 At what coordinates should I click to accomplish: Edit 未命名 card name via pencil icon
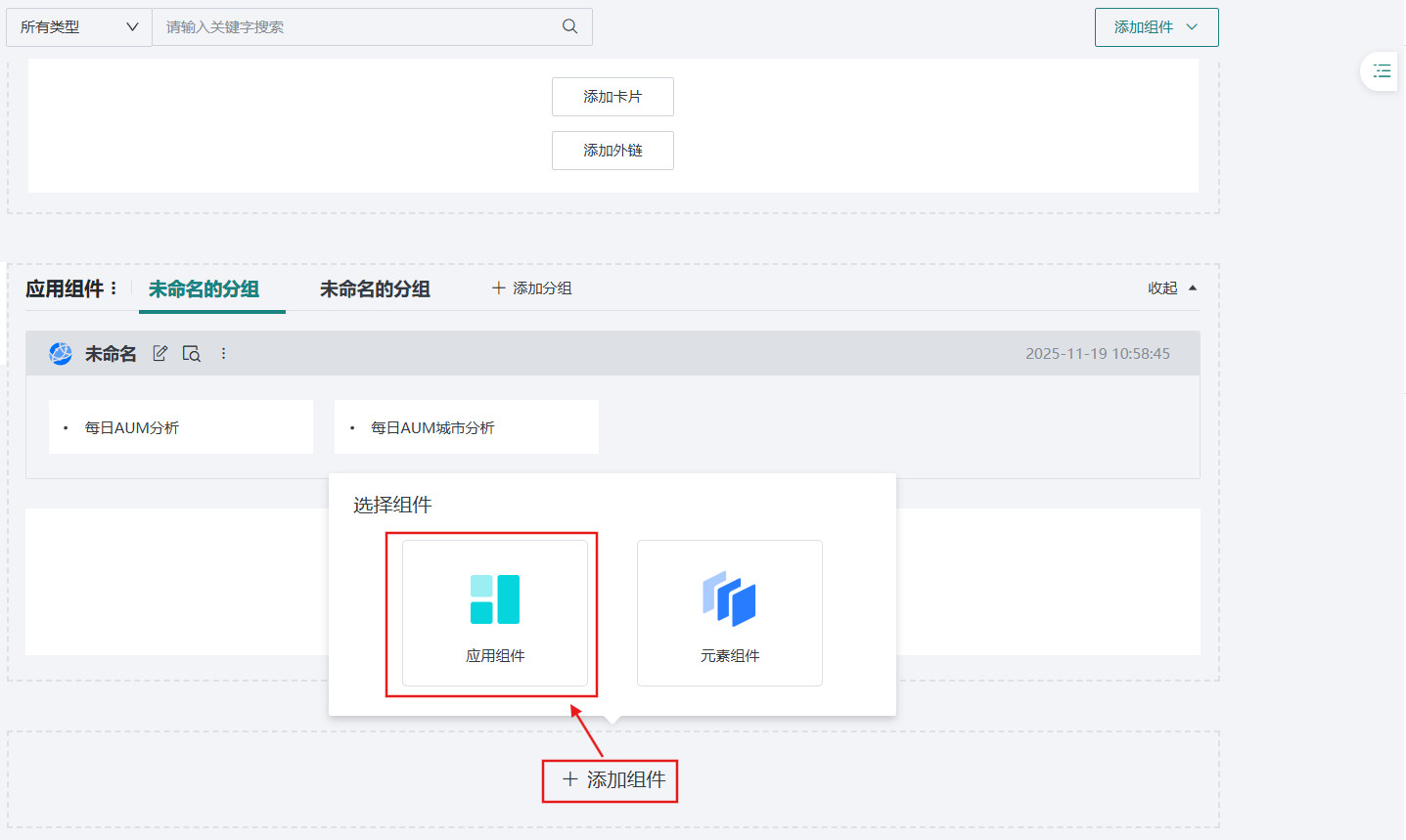click(159, 353)
